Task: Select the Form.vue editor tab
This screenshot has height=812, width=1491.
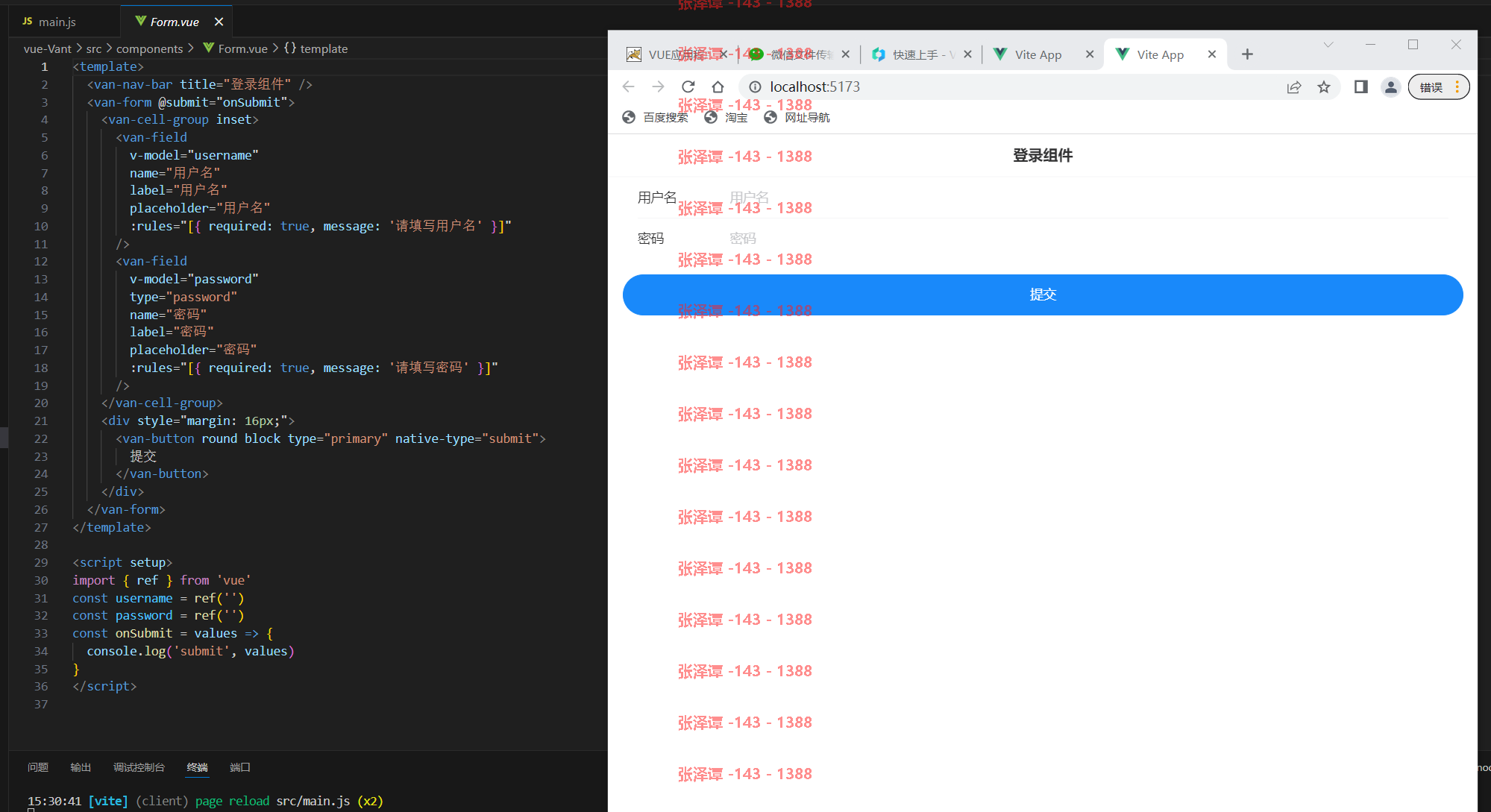Action: pyautogui.click(x=175, y=22)
